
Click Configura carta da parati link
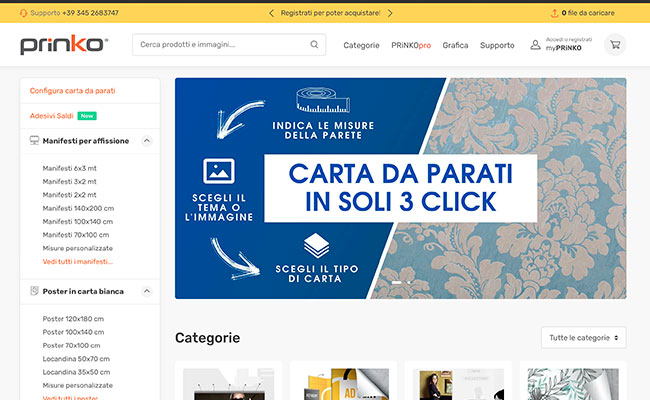point(73,91)
